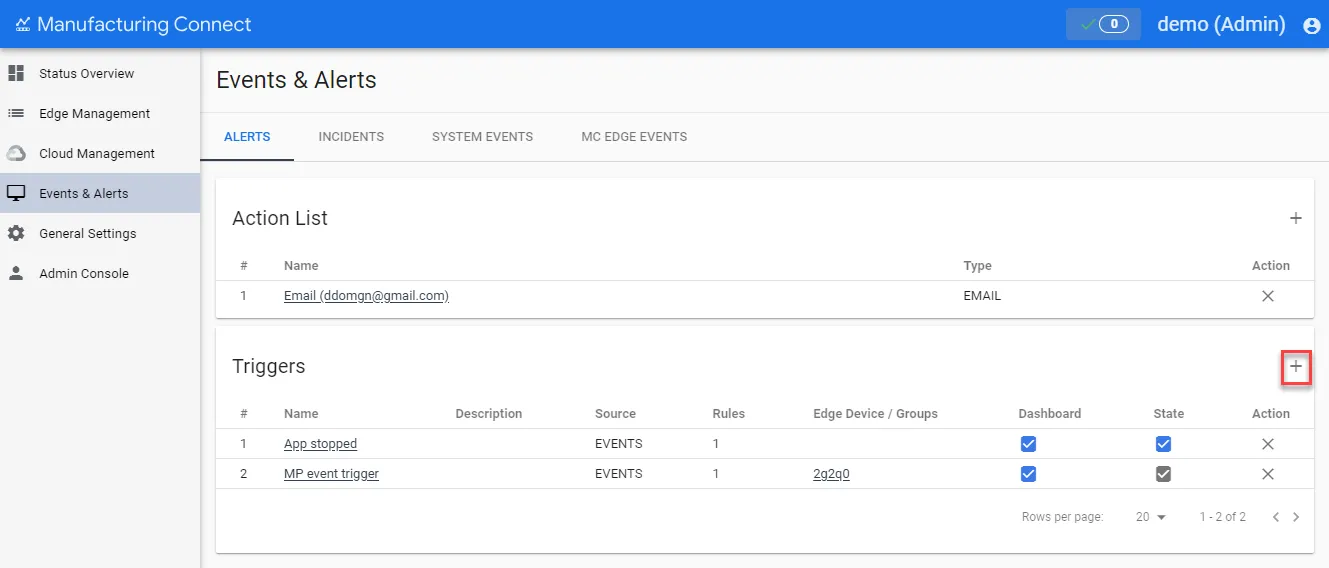The height and width of the screenshot is (568, 1329).
Task: Toggle State checkbox for MP event trigger
Action: click(1163, 474)
